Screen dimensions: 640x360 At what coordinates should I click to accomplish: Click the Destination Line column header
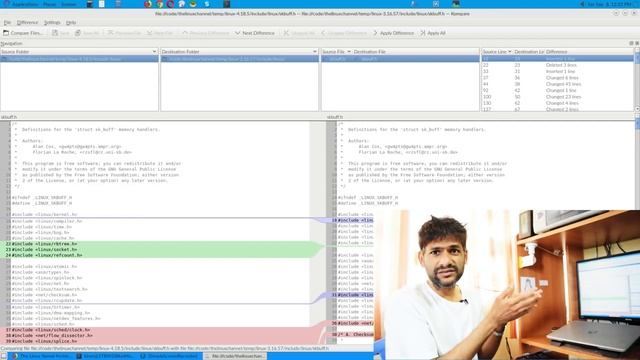point(529,52)
